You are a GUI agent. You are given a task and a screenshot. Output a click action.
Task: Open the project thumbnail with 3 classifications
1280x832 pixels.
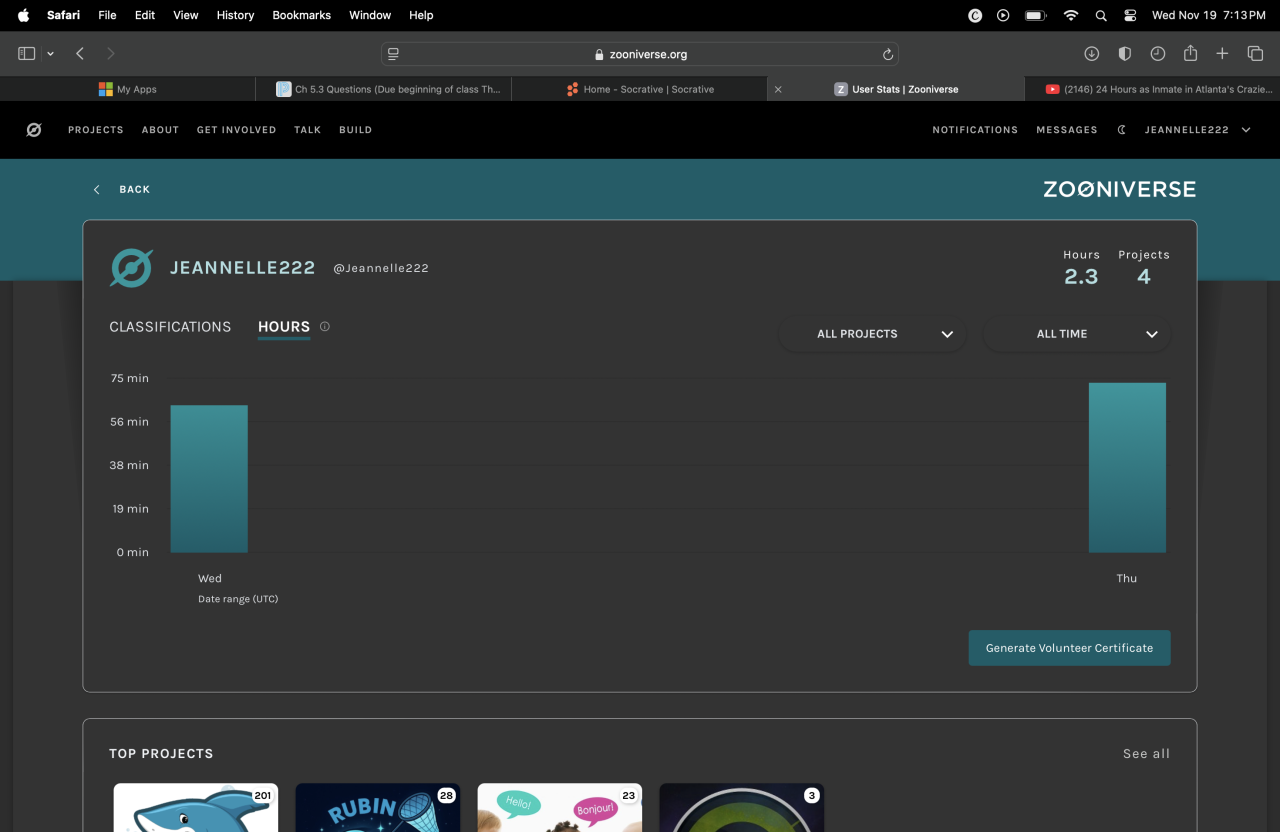click(x=742, y=808)
